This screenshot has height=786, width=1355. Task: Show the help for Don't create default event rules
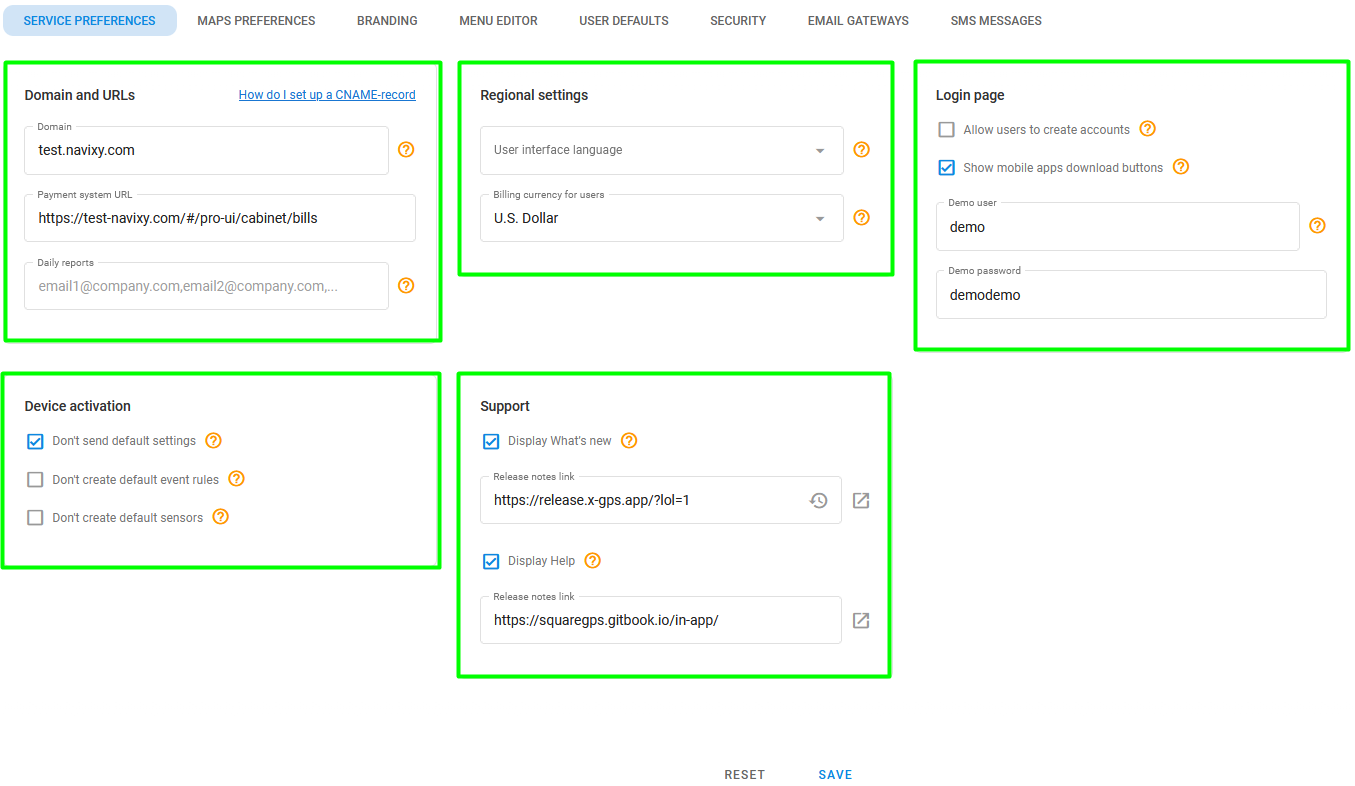click(x=237, y=479)
